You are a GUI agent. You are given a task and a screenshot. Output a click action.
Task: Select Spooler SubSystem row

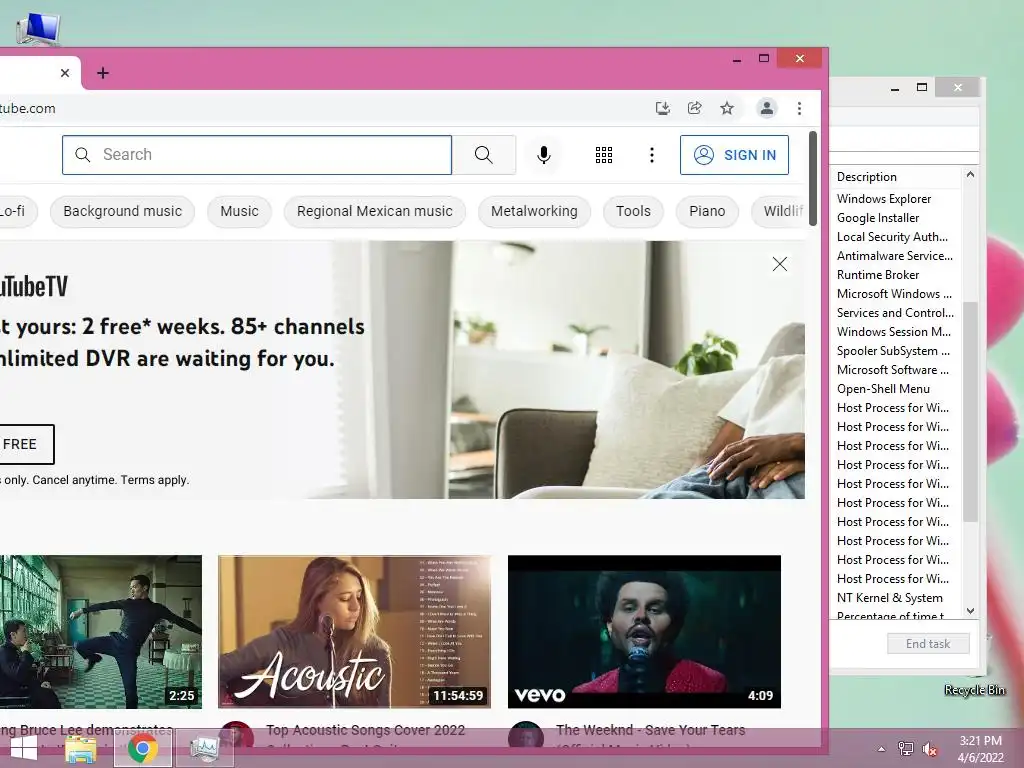pos(895,351)
